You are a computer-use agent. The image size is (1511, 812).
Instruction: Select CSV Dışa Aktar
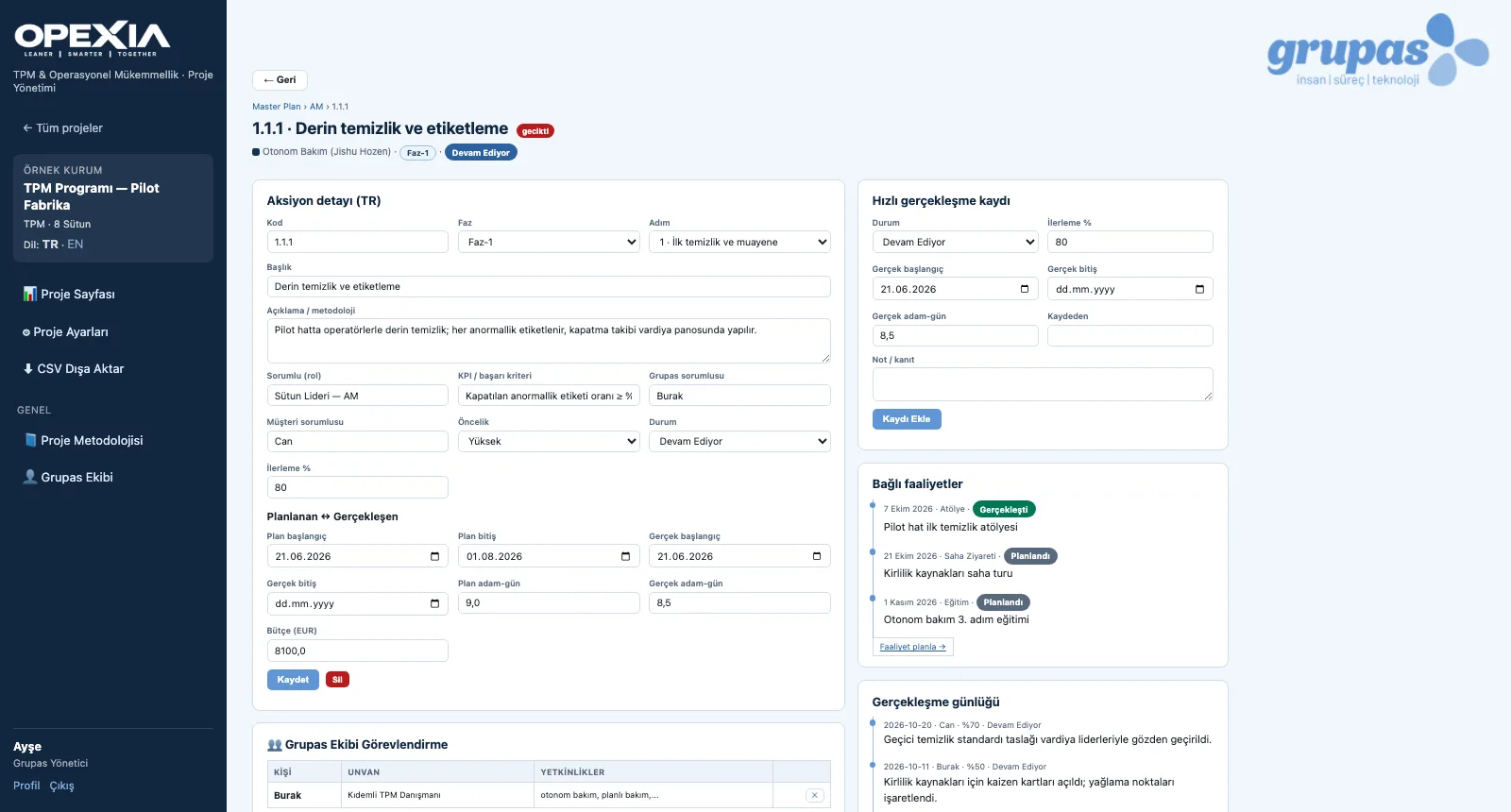[x=74, y=369]
